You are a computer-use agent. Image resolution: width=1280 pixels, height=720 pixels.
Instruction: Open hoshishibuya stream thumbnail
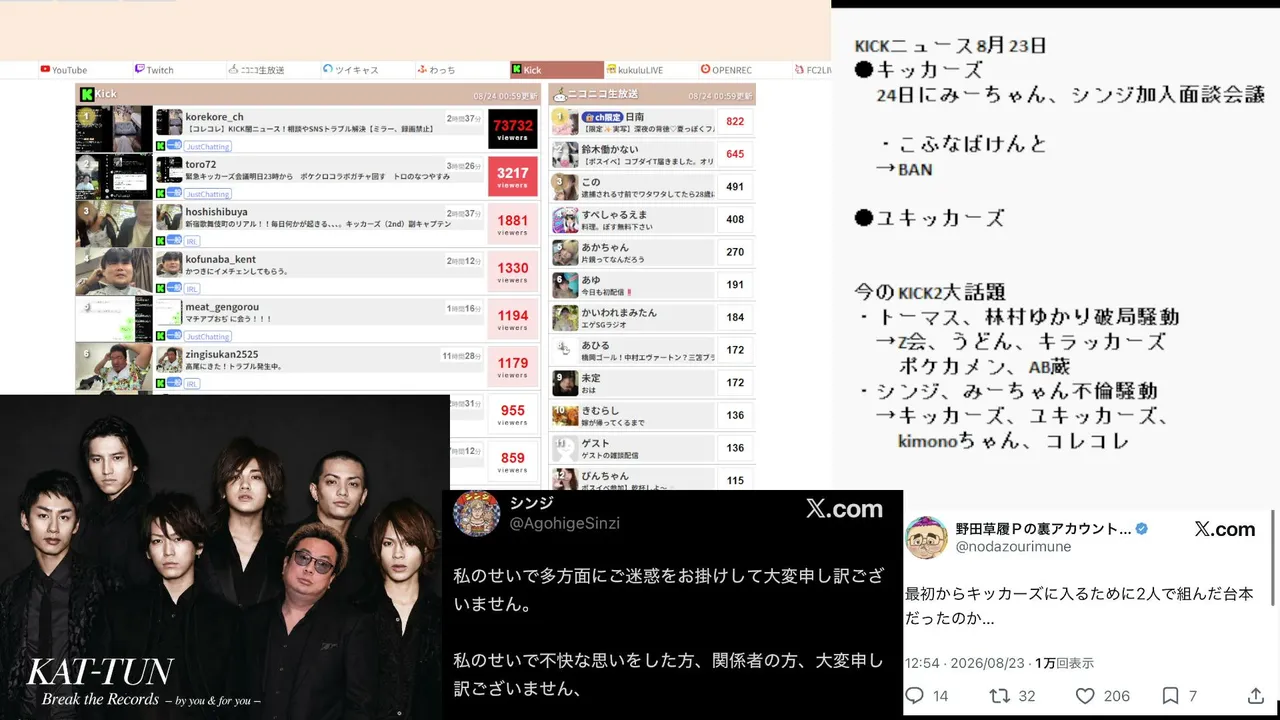pyautogui.click(x=114, y=224)
